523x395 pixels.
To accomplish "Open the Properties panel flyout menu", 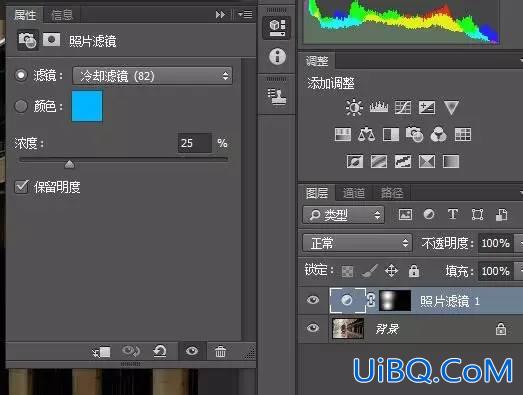I will click(x=245, y=15).
